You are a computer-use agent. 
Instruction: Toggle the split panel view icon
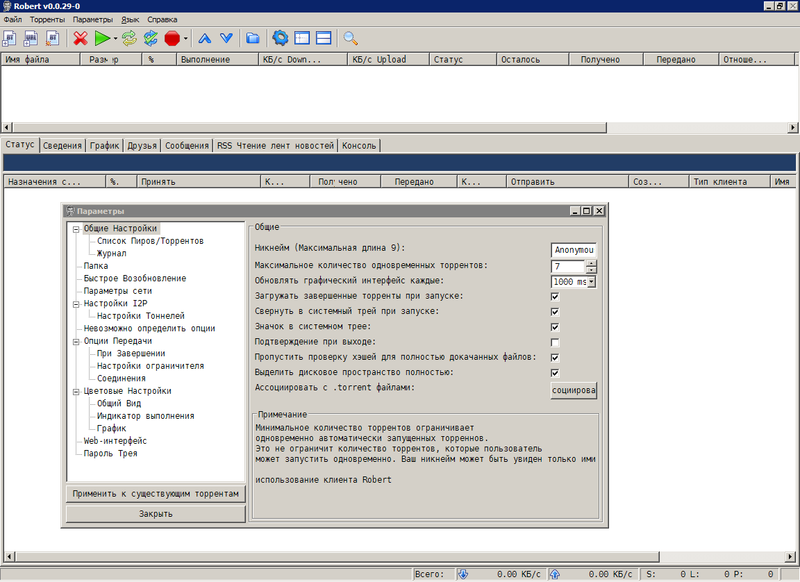pyautogui.click(x=323, y=38)
